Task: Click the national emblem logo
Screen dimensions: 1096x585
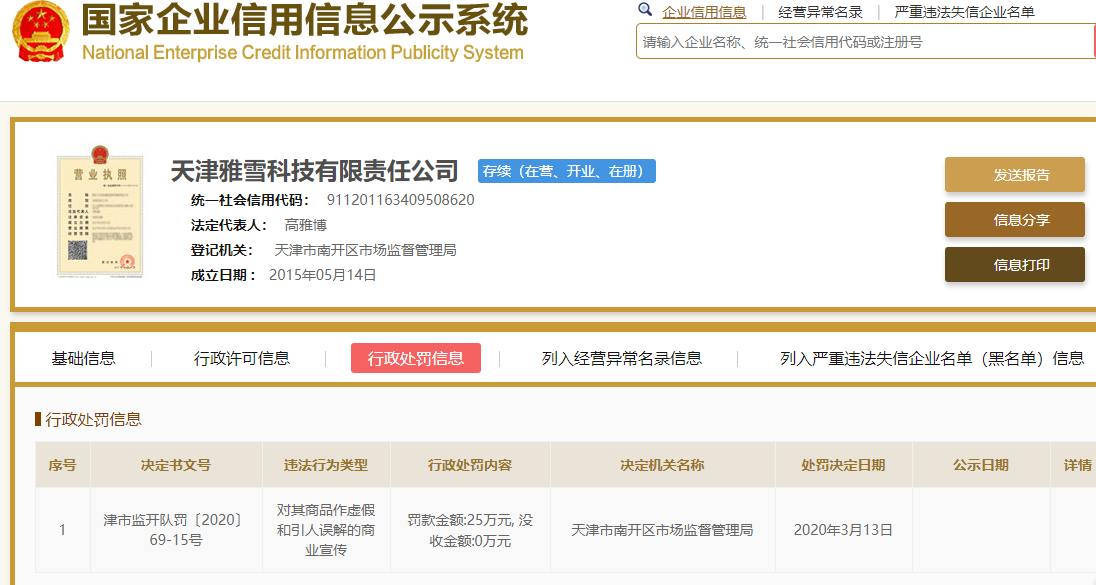Action: point(41,31)
